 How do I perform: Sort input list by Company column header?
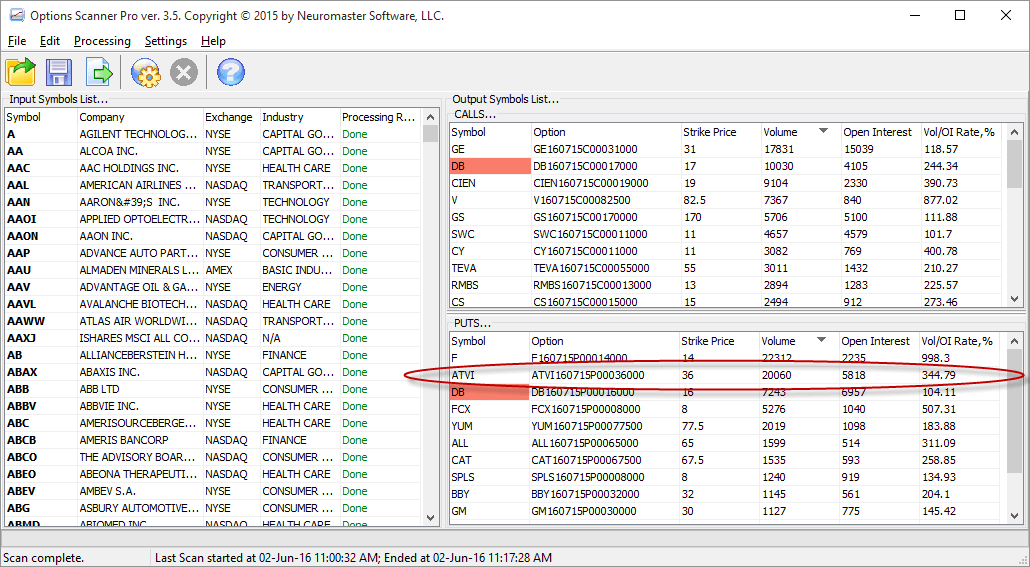click(139, 117)
